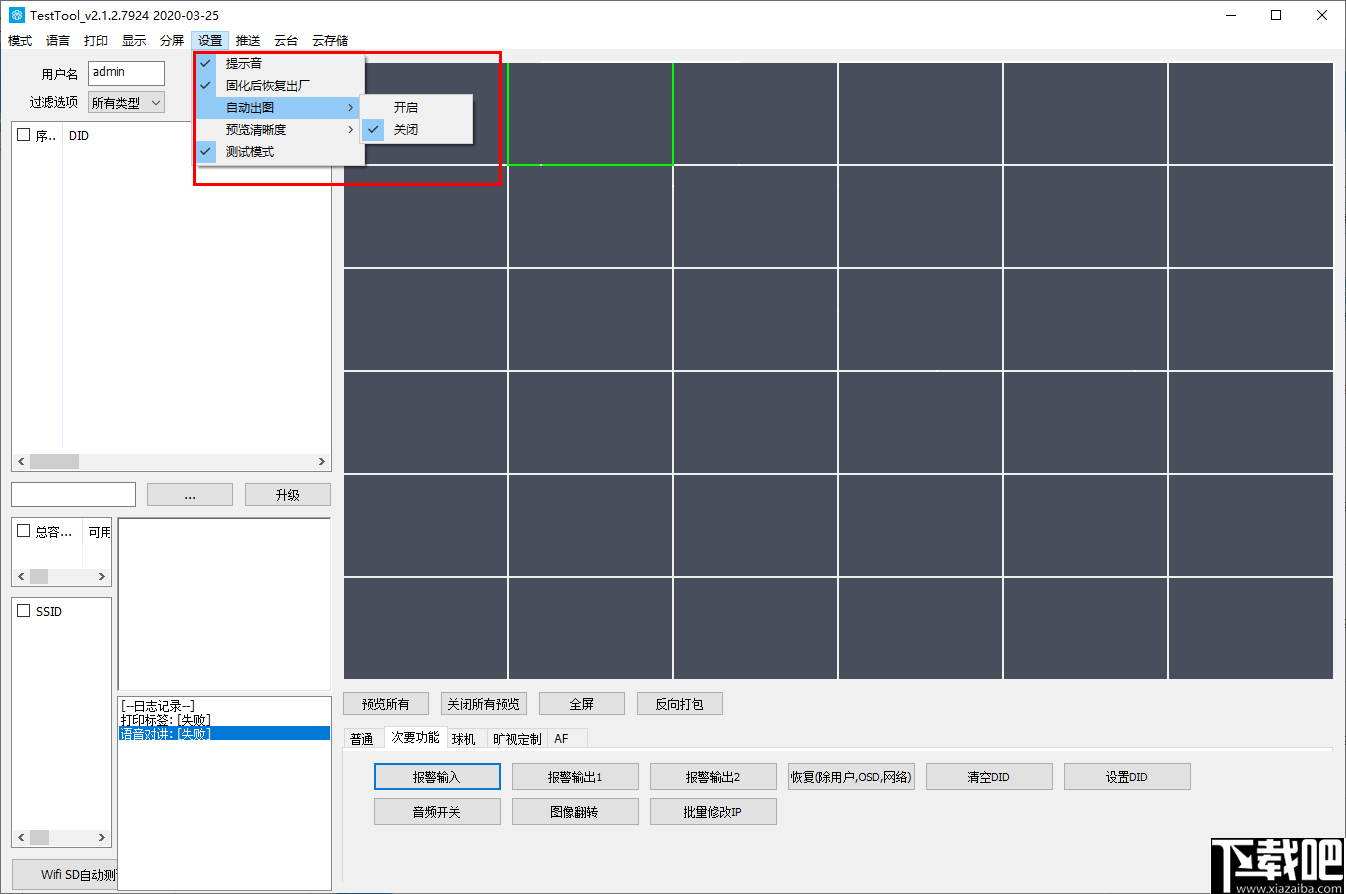Click 预览所有 to preview all channels

tap(386, 703)
